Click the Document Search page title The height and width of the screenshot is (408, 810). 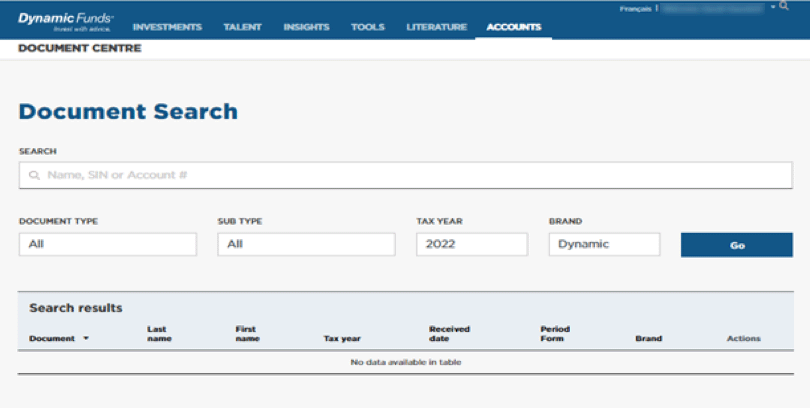[128, 112]
